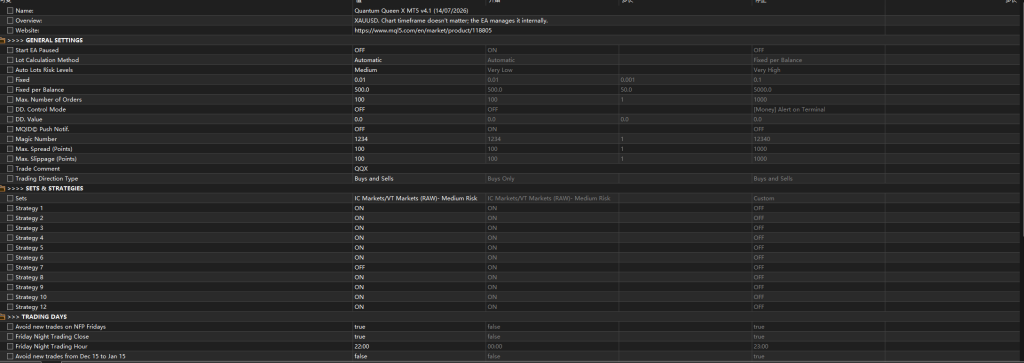Toggle the checkbox next to Max. Number of Orders
The image size is (1024, 363).
click(10, 99)
